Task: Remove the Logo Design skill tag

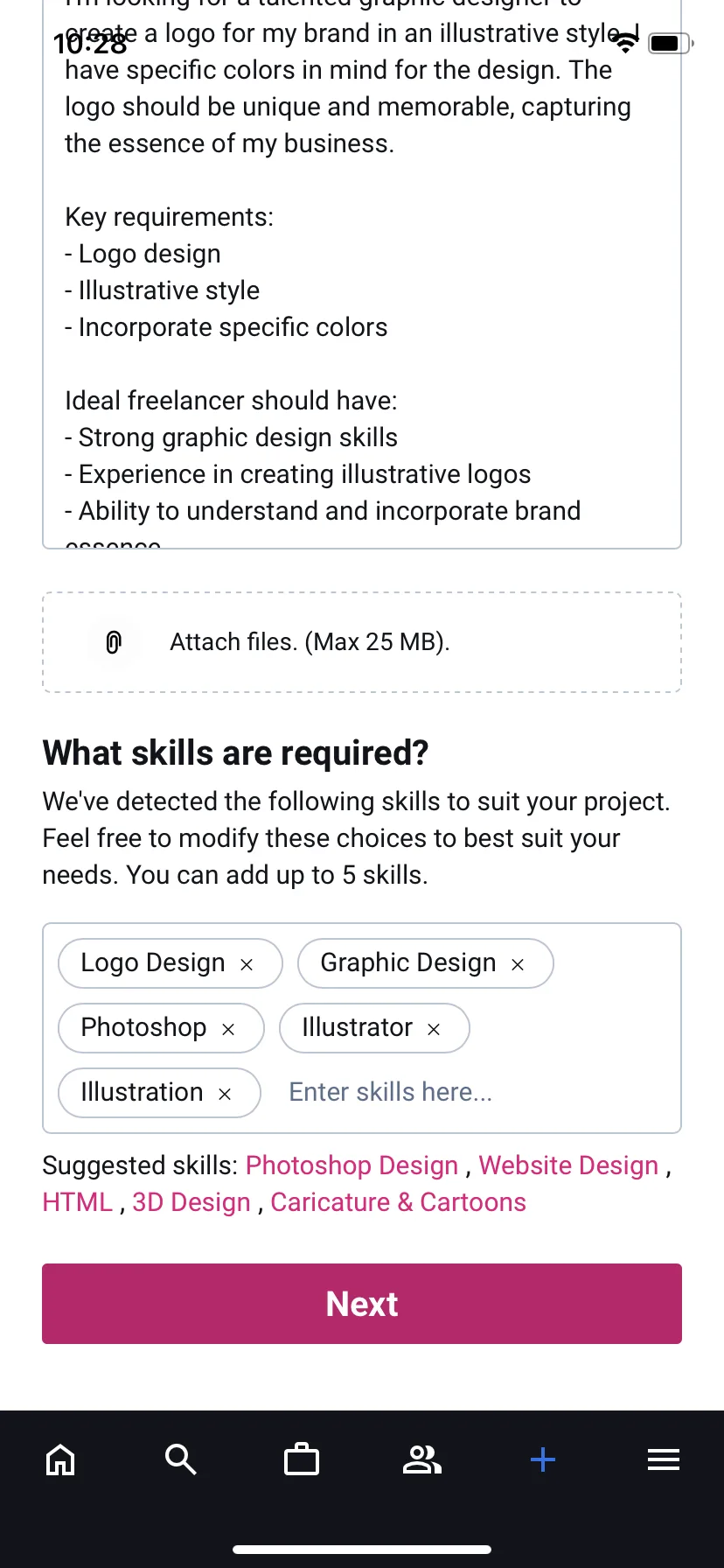Action: pyautogui.click(x=247, y=964)
